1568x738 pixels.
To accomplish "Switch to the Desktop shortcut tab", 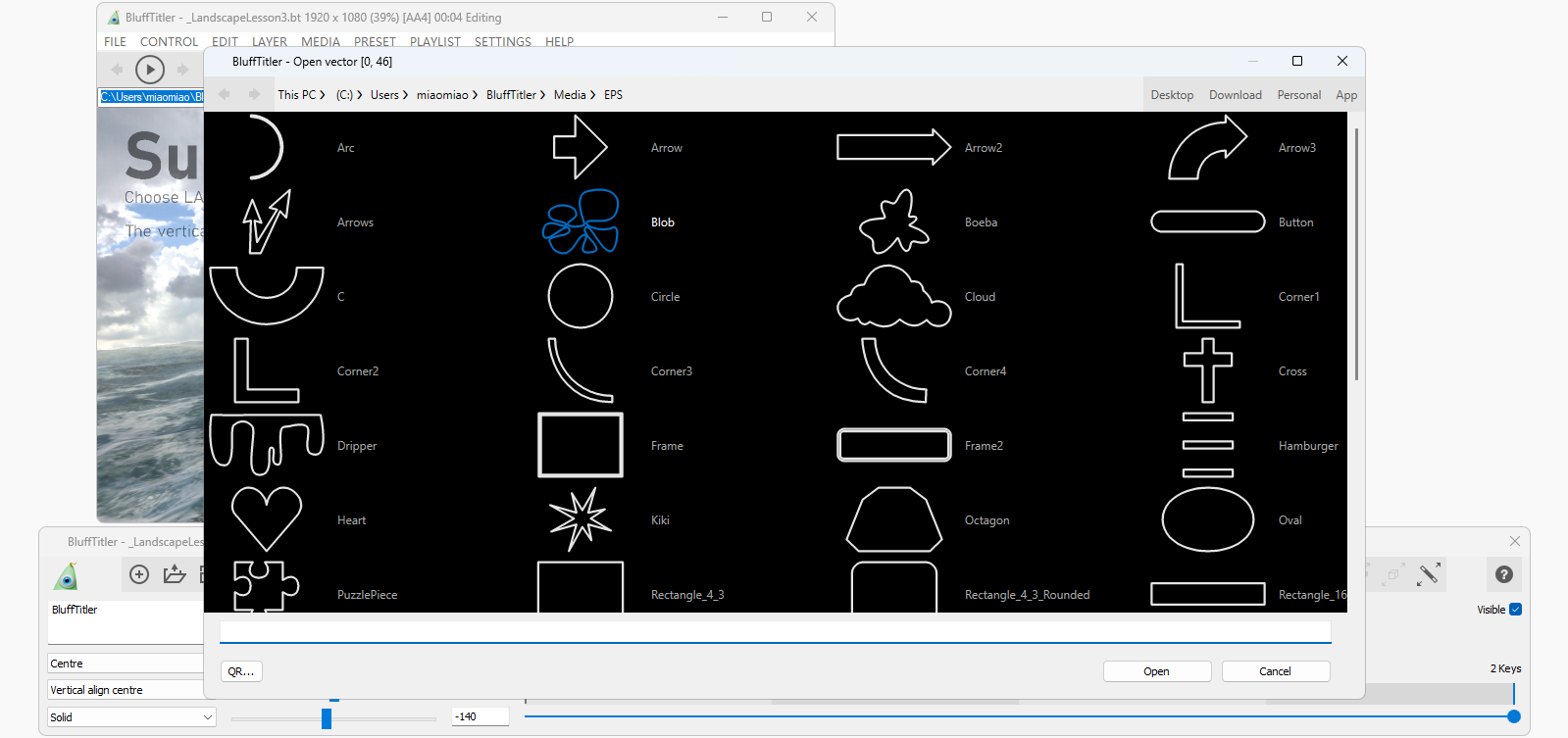I will 1172,95.
